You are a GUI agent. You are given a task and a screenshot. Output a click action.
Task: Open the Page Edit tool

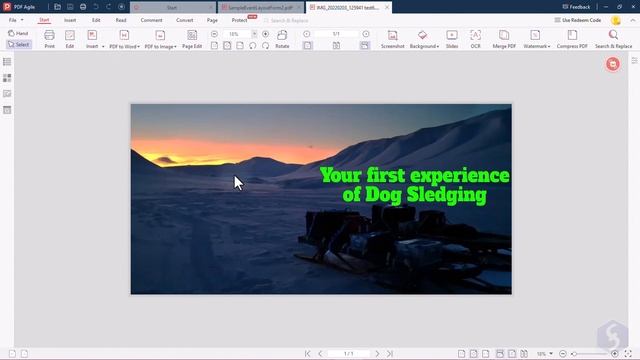coord(192,39)
